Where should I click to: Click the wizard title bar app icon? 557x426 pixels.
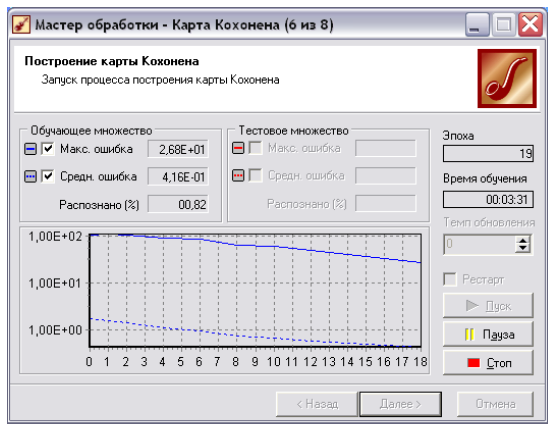pos(21,25)
